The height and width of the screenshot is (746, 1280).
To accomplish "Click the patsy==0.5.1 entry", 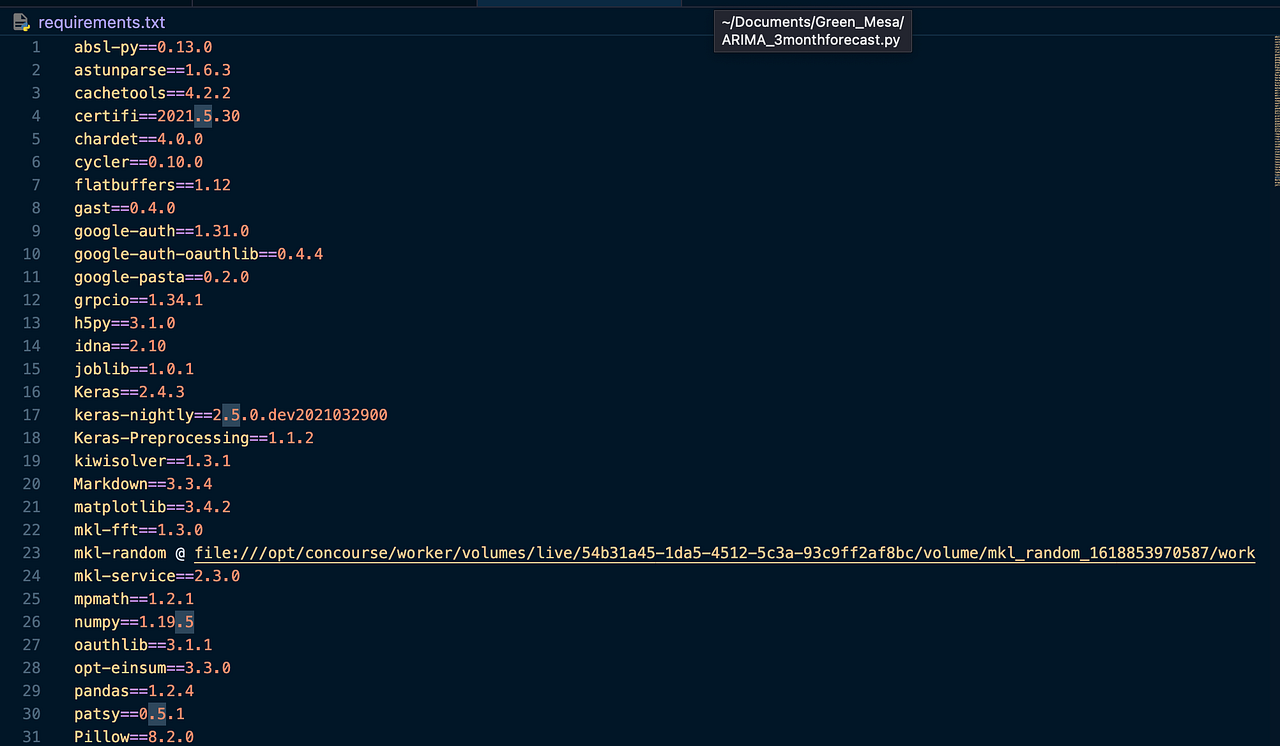I will click(x=126, y=713).
